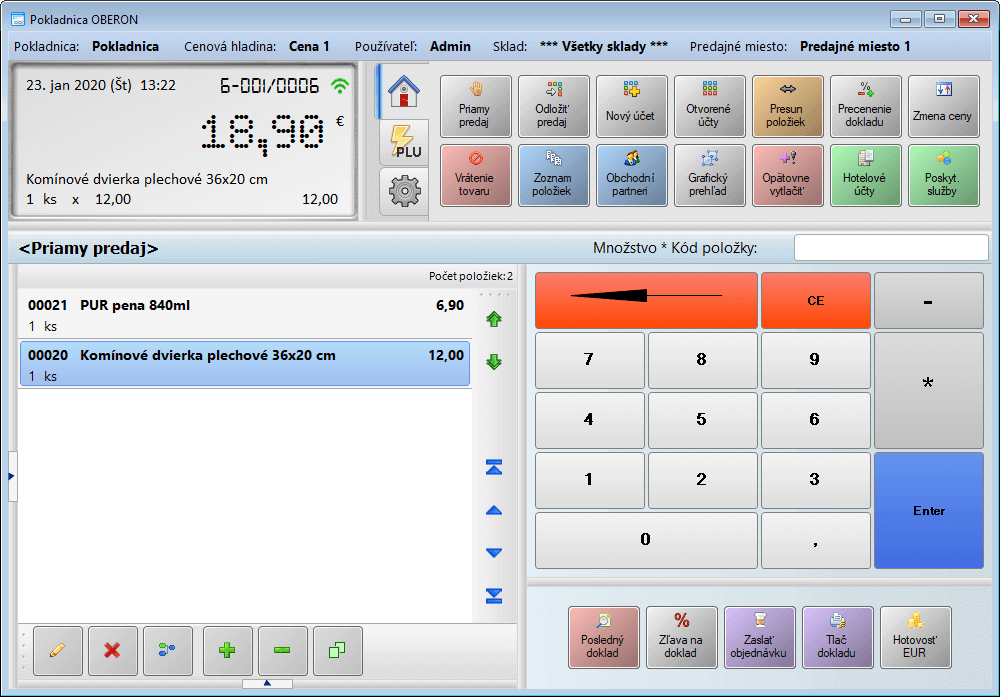Open the settings gear tab

[403, 191]
